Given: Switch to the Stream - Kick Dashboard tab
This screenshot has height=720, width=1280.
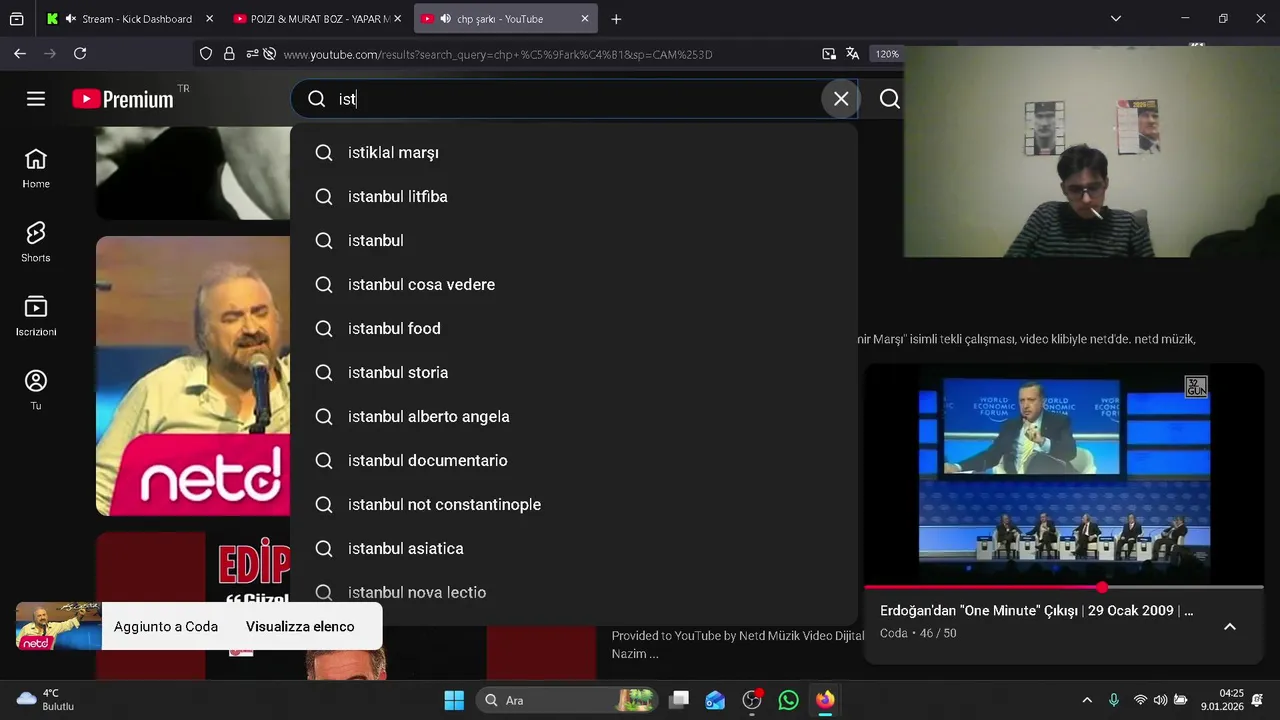Looking at the screenshot, I should pos(128,18).
